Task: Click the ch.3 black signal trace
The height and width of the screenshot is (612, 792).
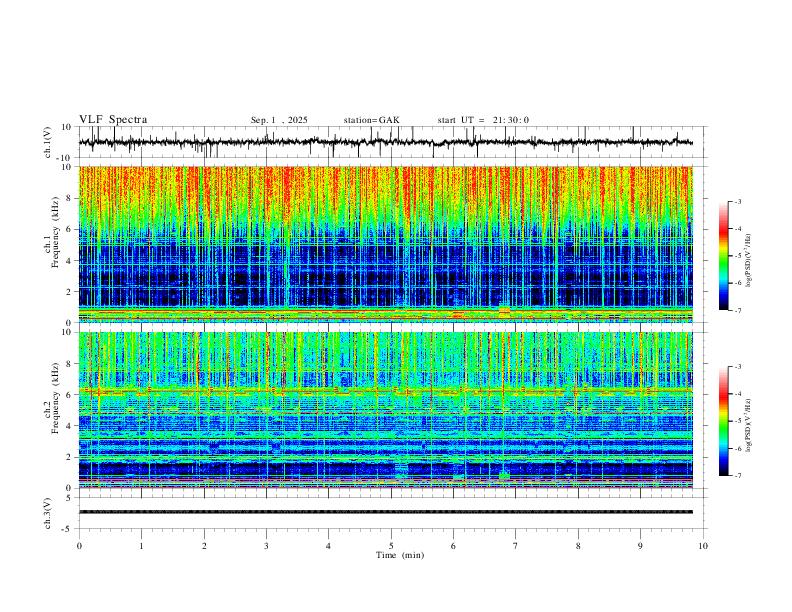Action: coord(385,512)
